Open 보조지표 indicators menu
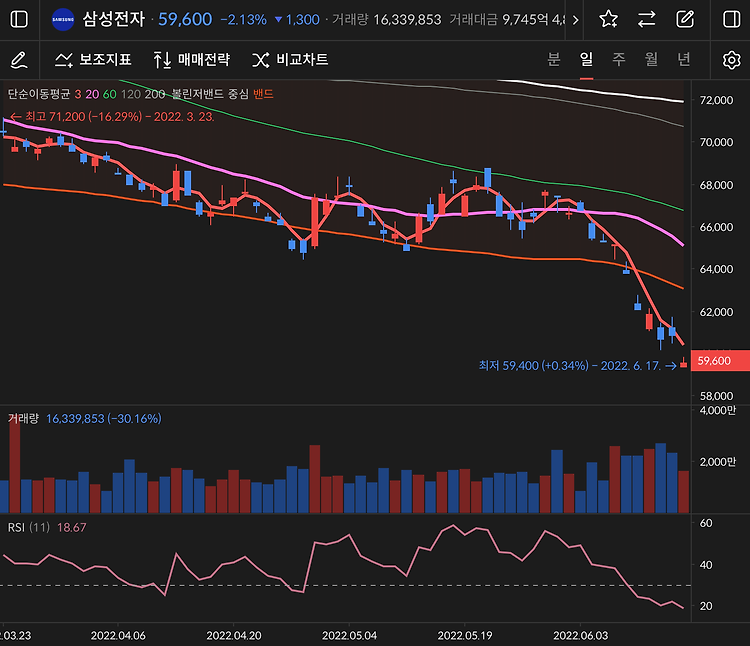Image resolution: width=750 pixels, height=646 pixels. click(x=93, y=60)
